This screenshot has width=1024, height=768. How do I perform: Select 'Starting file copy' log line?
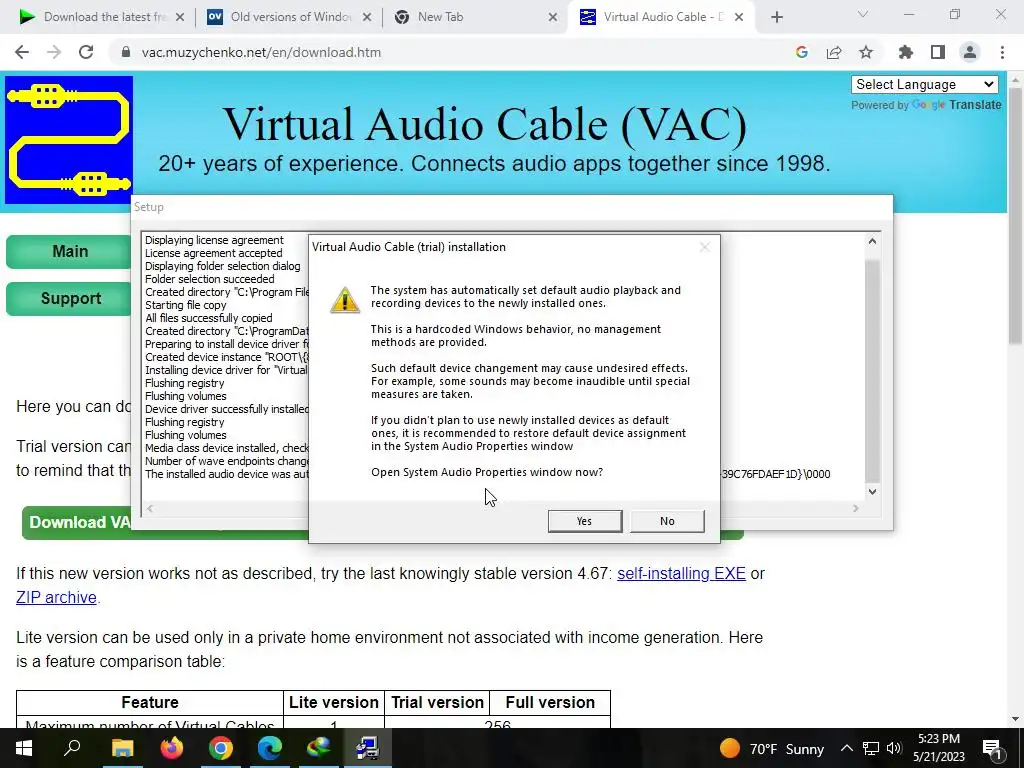185,305
